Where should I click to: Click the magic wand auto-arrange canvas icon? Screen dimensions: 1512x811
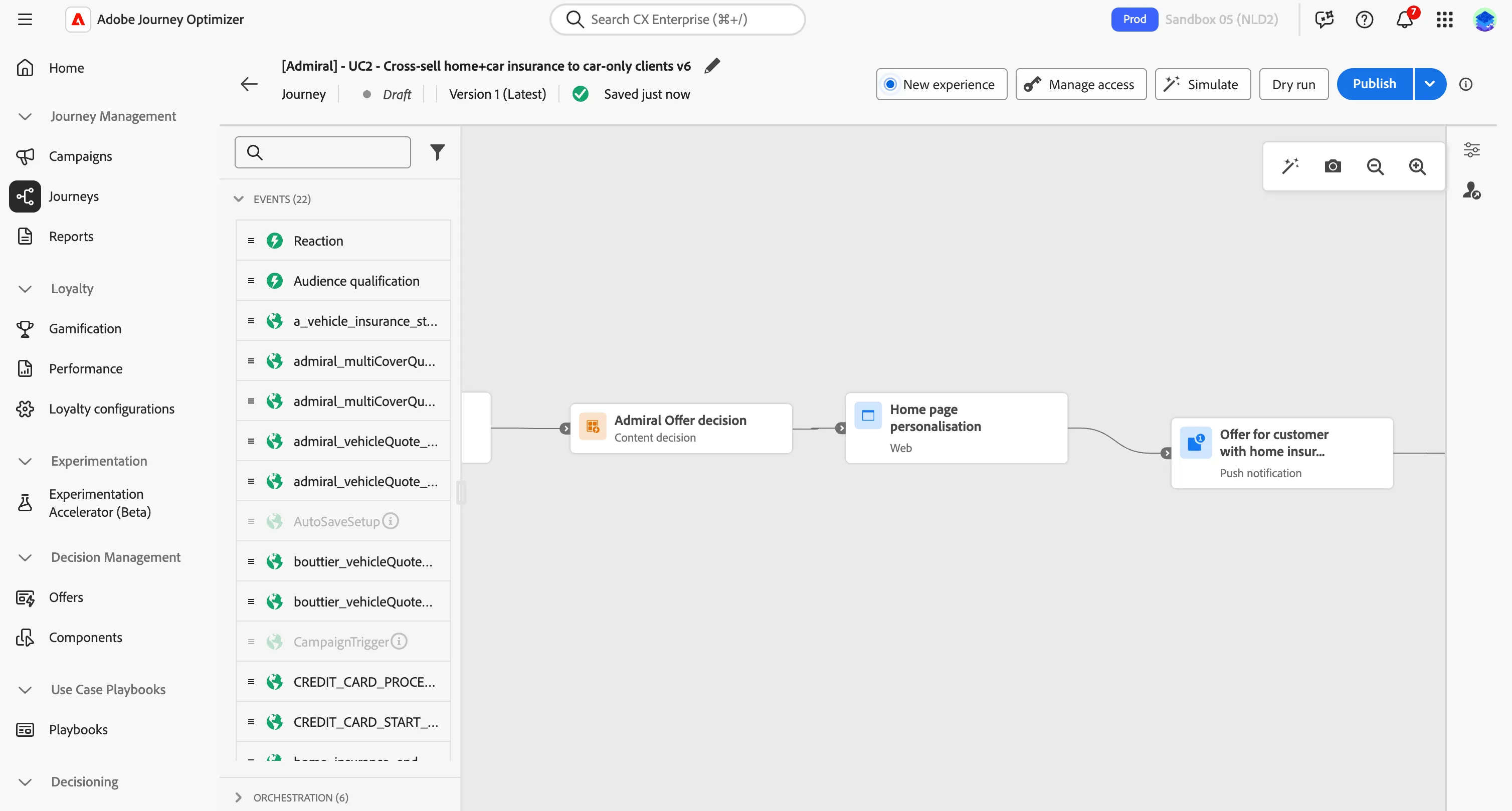click(1289, 166)
